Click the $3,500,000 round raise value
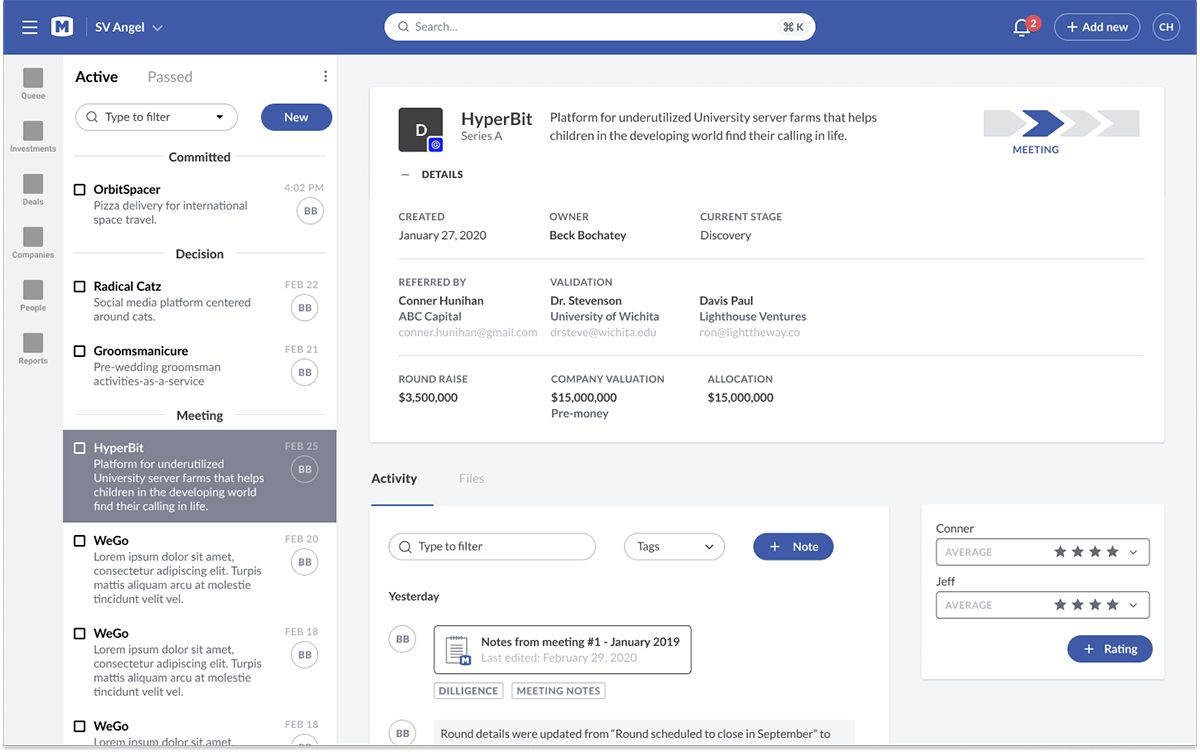Image resolution: width=1200 pixels, height=752 pixels. tap(428, 398)
